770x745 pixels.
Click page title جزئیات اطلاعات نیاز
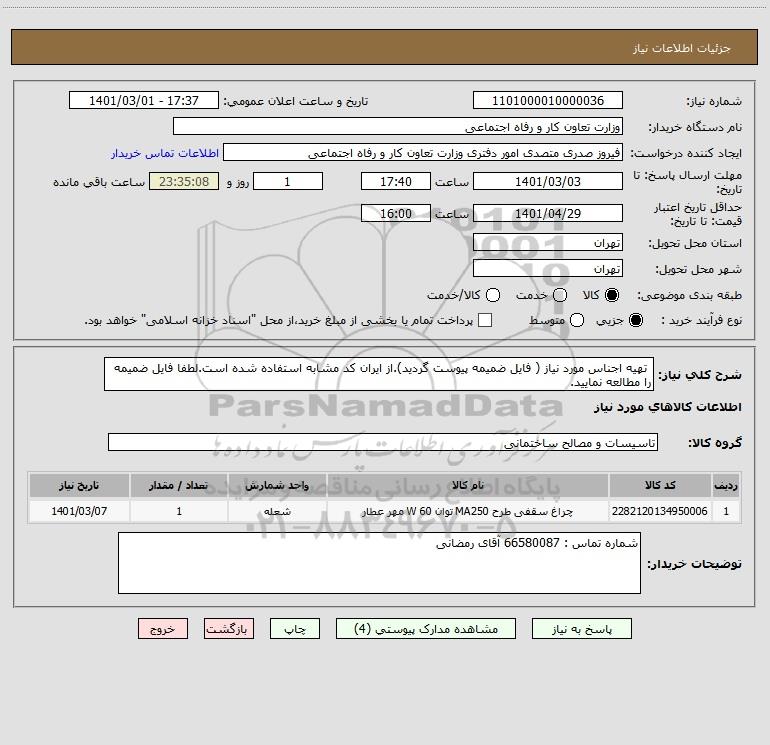click(682, 48)
